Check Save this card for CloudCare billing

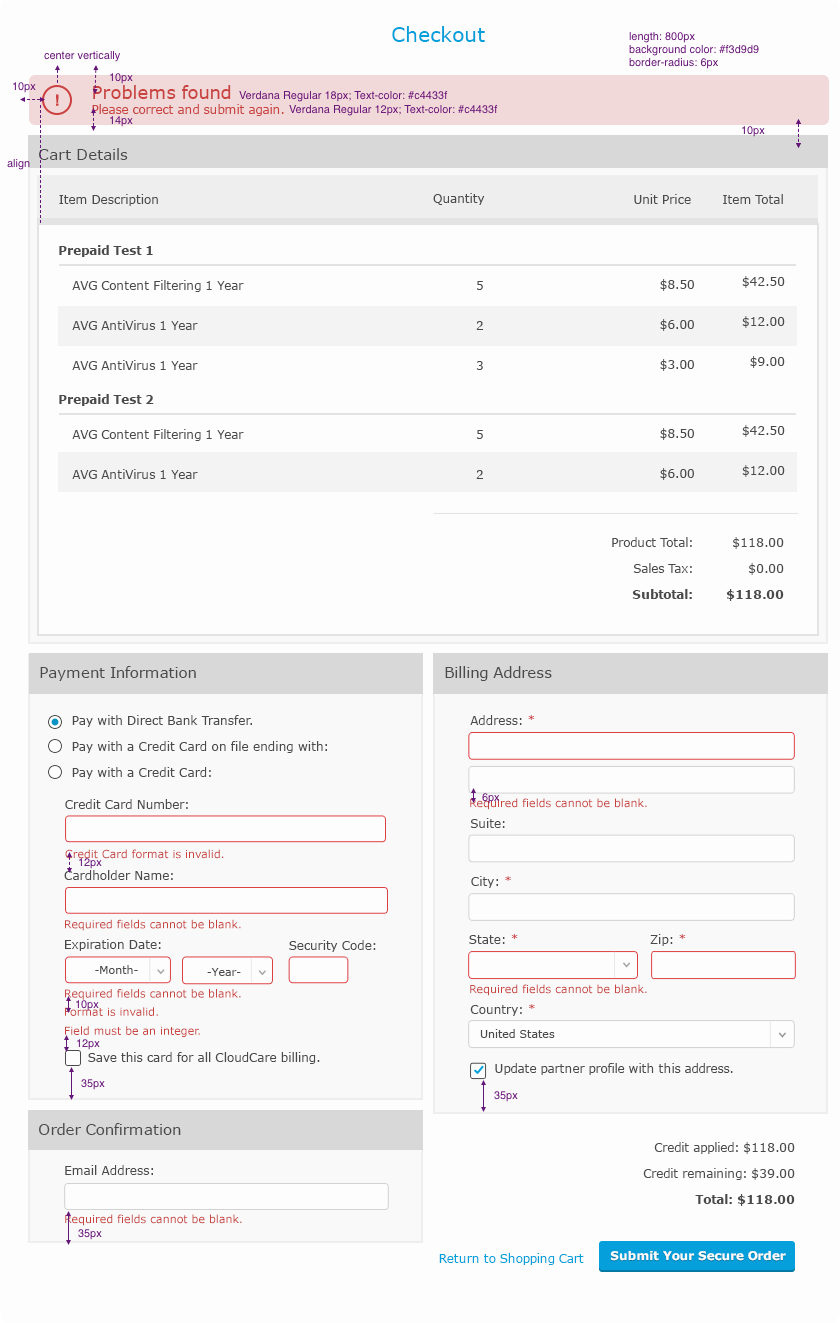pyautogui.click(x=73, y=1057)
